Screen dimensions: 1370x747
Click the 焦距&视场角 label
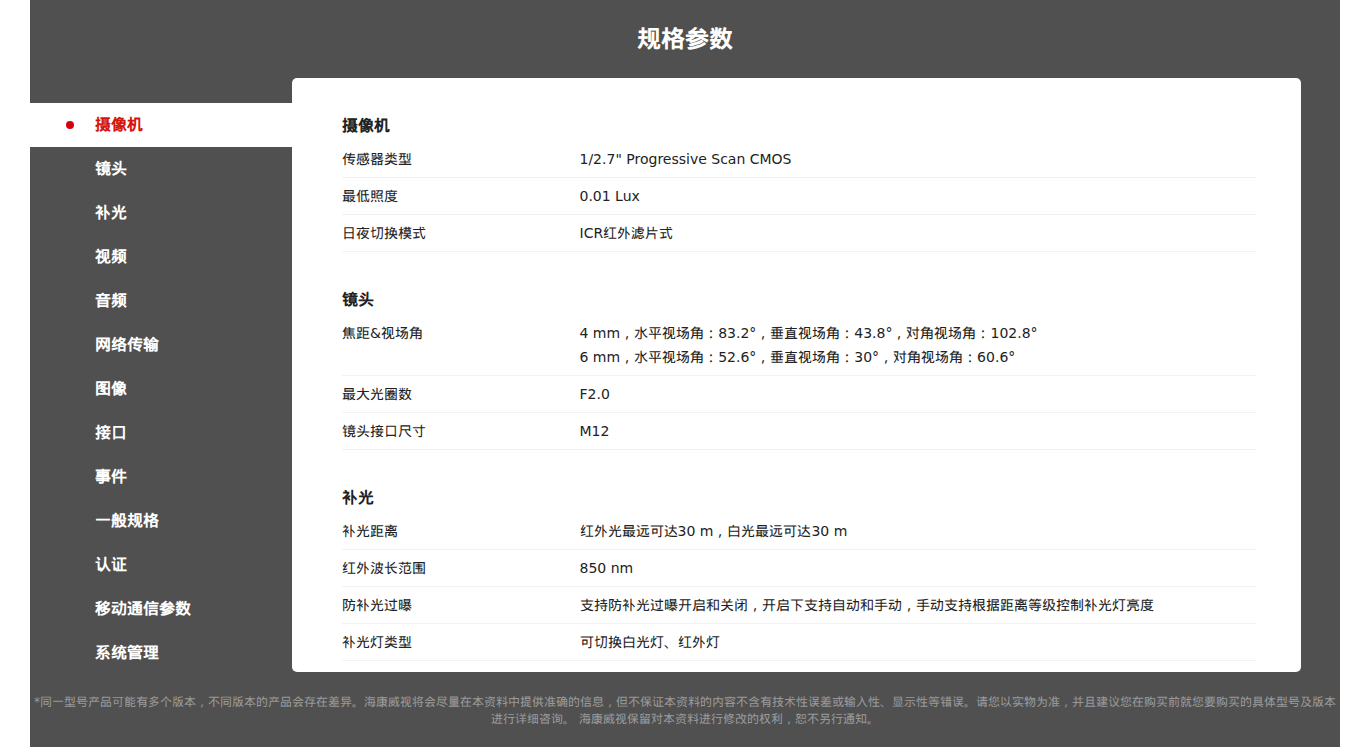(x=382, y=333)
